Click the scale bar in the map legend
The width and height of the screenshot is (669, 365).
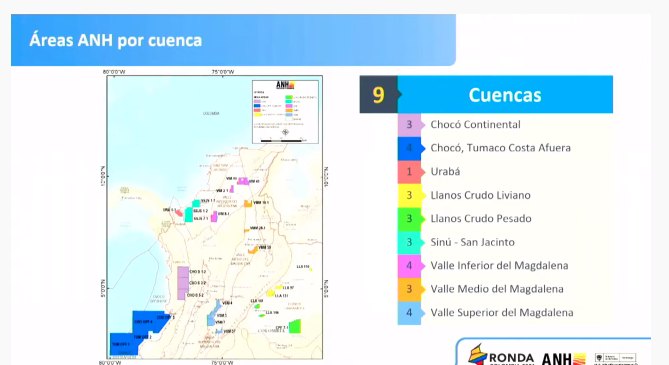tap(281, 140)
